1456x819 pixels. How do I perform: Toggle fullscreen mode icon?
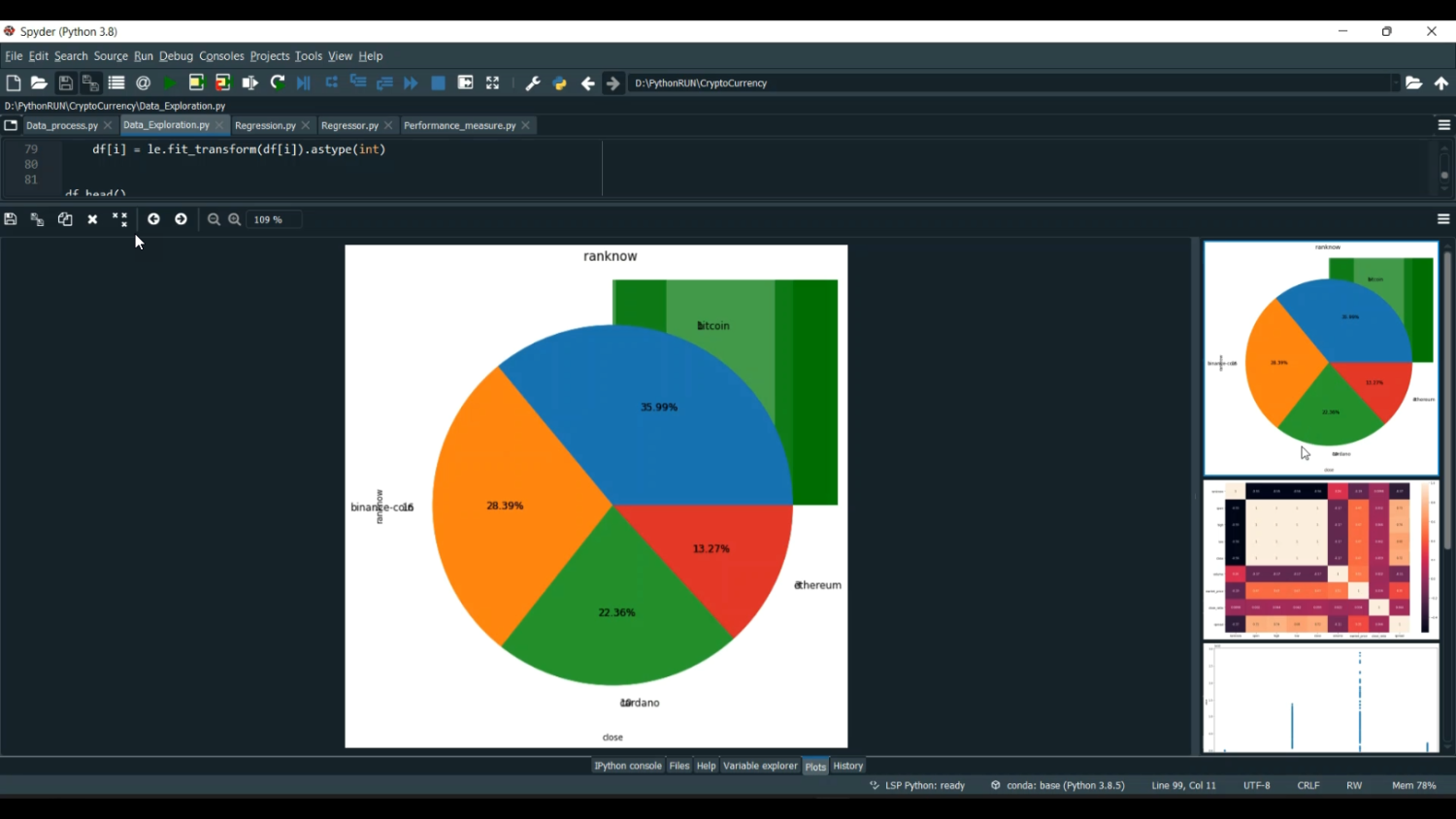(493, 83)
